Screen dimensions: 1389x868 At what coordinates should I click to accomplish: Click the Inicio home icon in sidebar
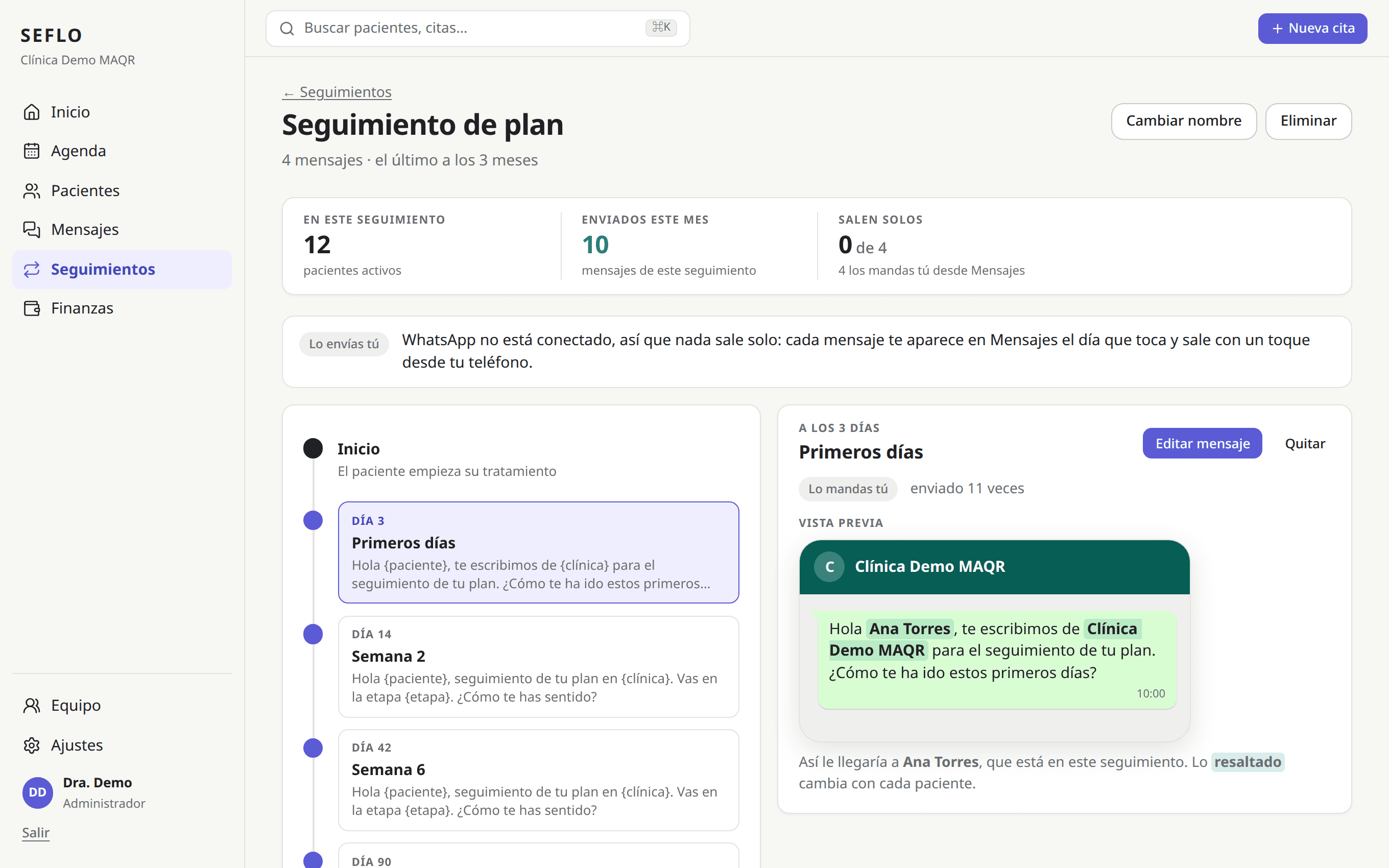(x=32, y=112)
